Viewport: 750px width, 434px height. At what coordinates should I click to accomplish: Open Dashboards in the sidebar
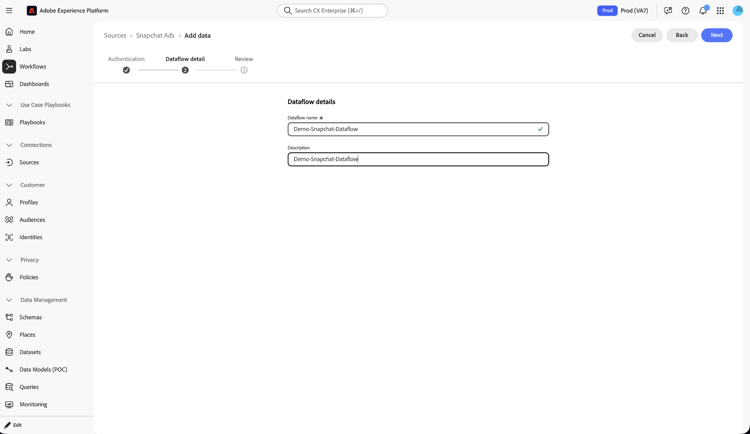point(34,84)
